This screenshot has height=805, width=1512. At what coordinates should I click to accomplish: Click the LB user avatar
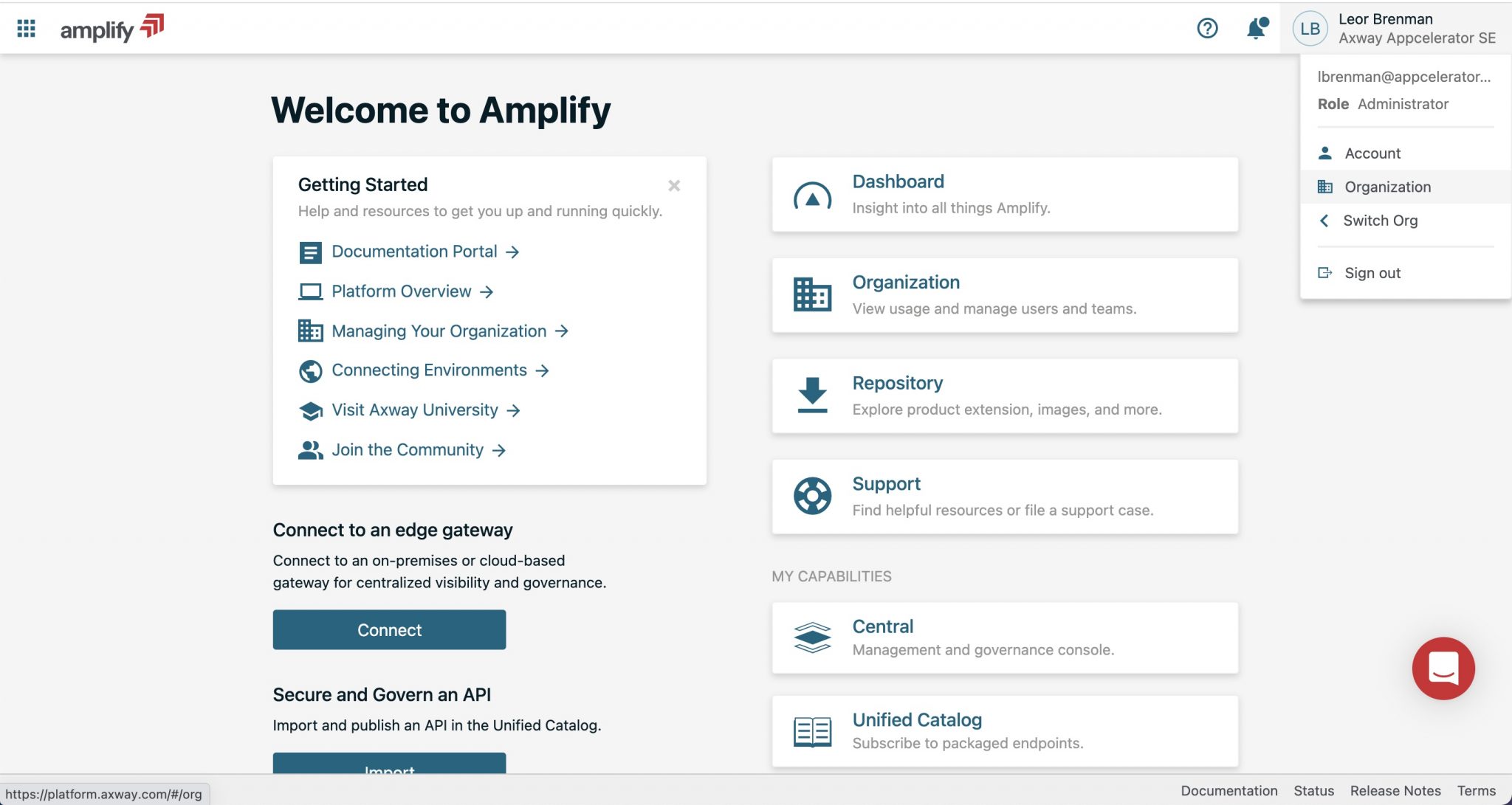pos(1310,28)
